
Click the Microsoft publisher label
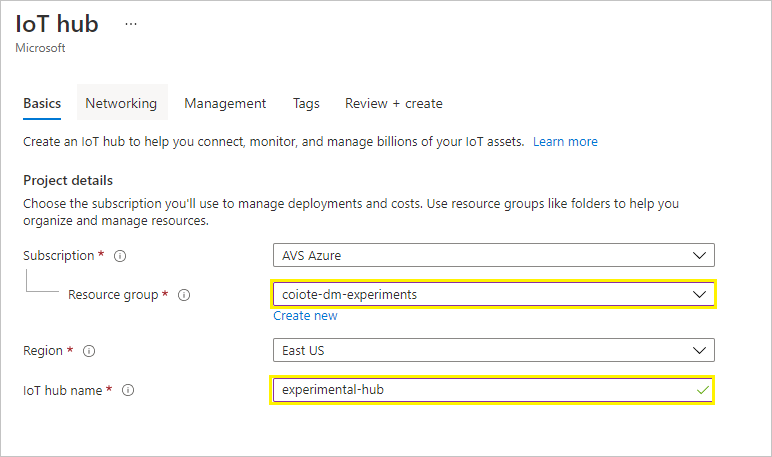tap(40, 48)
